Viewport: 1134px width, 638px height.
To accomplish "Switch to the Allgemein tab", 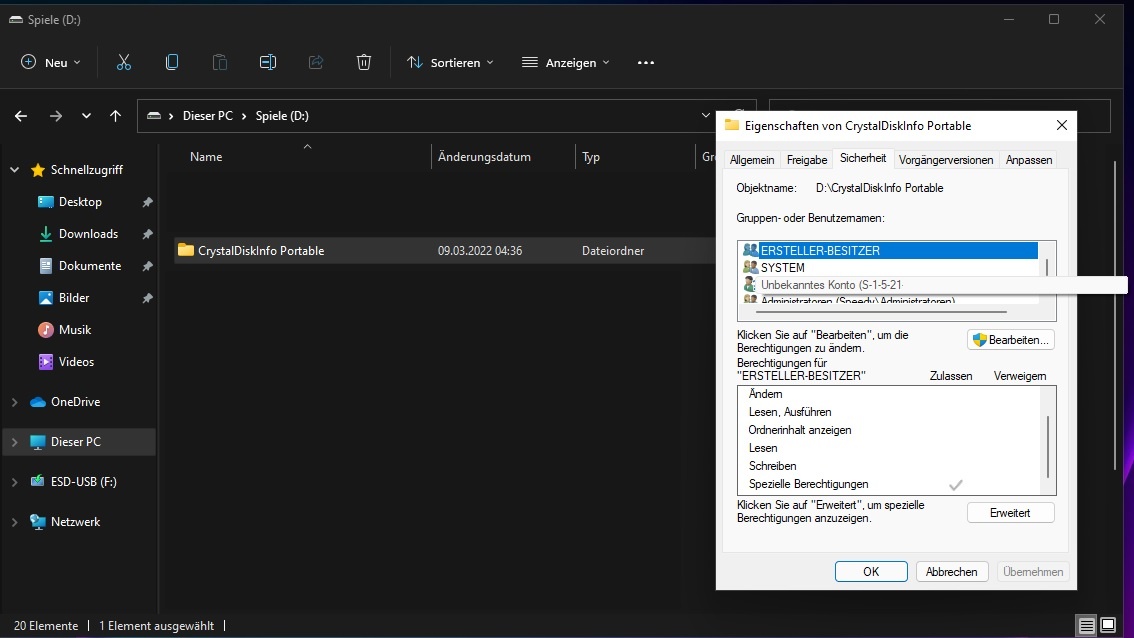I will (x=751, y=160).
